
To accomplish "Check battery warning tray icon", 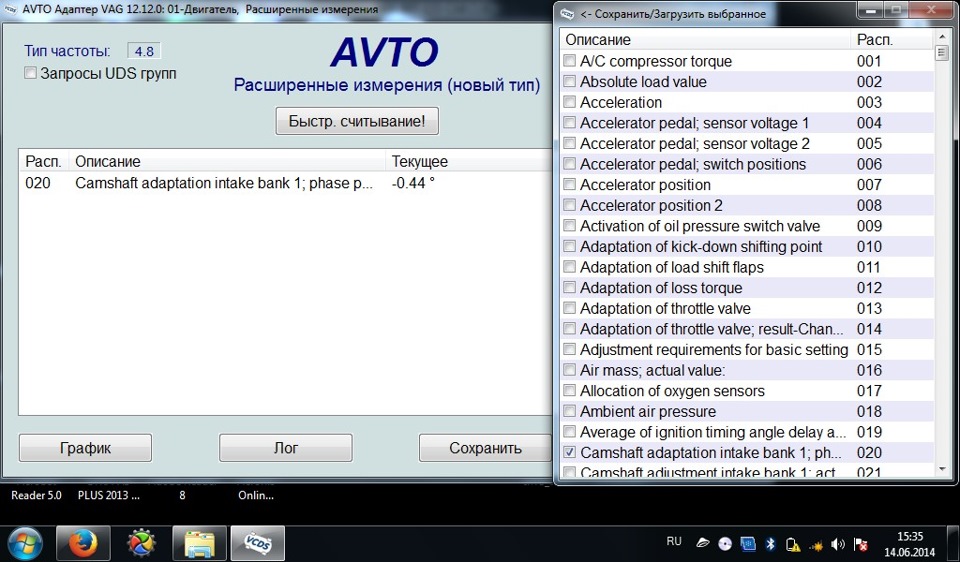I will (793, 544).
